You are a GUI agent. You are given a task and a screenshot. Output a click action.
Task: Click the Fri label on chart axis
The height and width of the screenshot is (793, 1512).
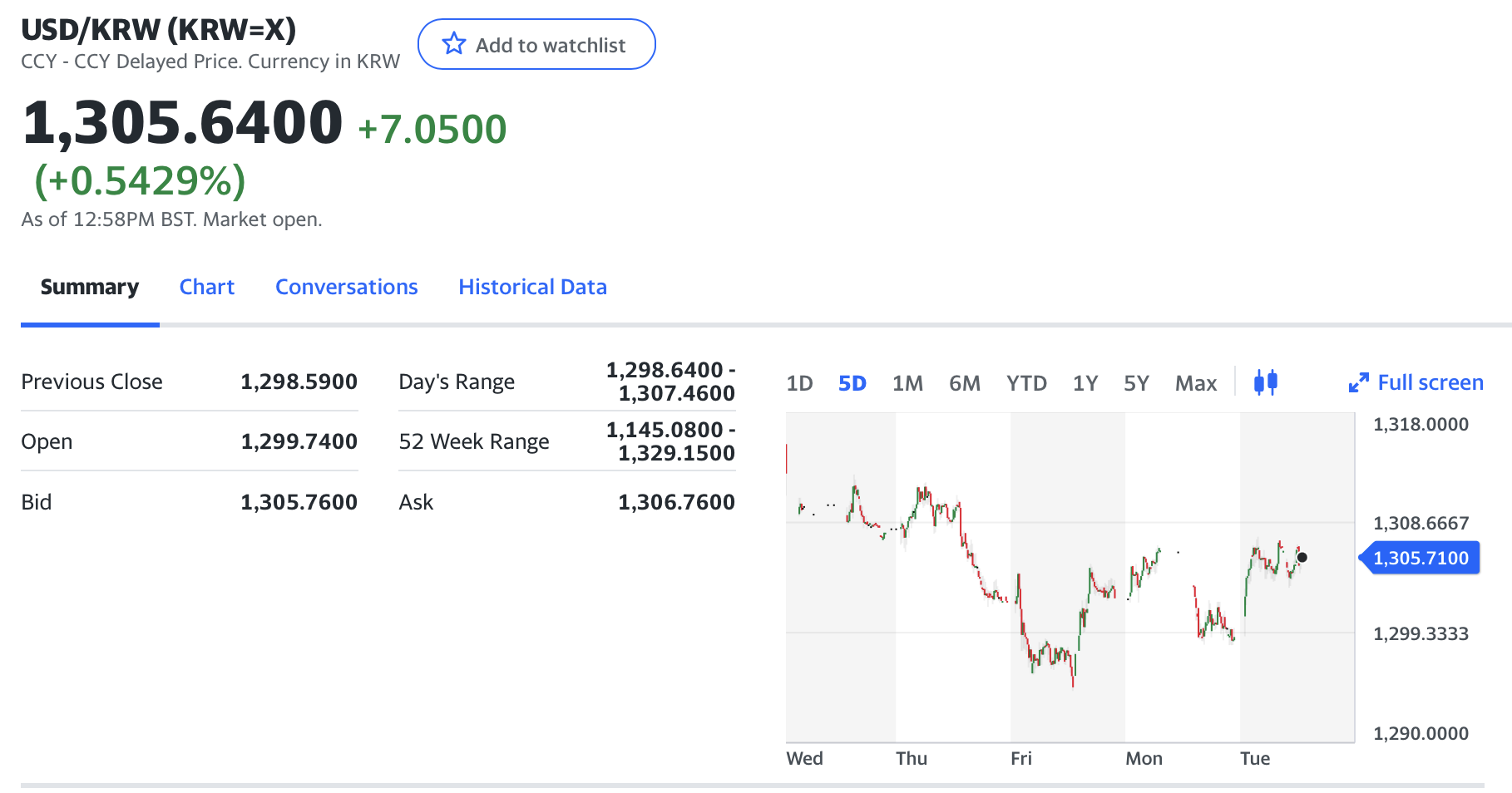pyautogui.click(x=1021, y=758)
